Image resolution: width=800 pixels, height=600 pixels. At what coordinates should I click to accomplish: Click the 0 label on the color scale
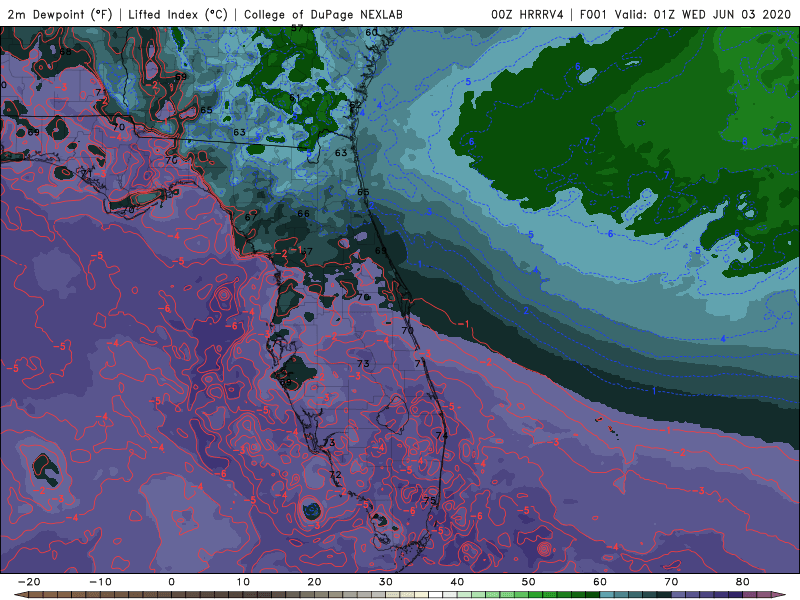coord(171,582)
